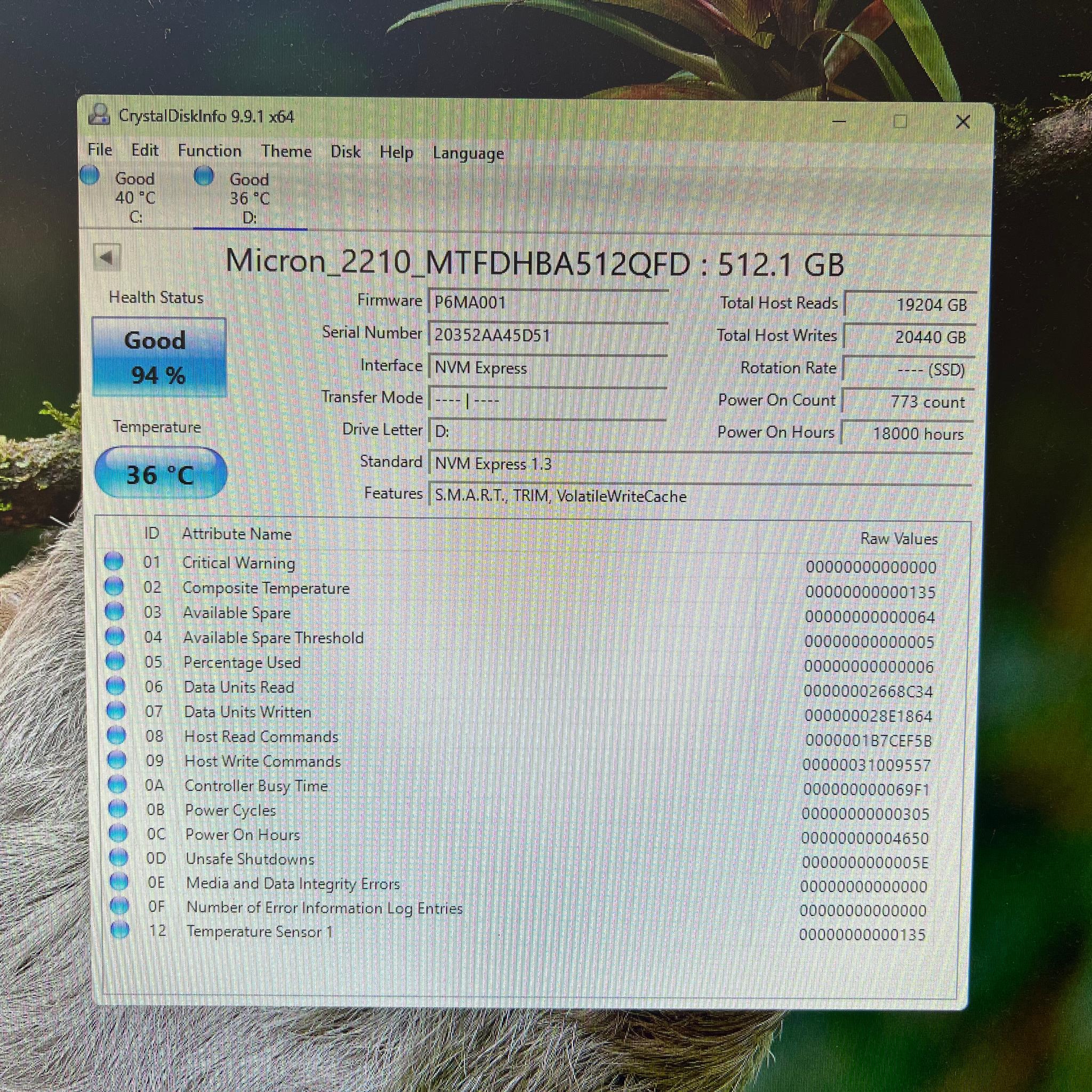1092x1092 pixels.
Task: Open the File menu
Action: point(100,150)
